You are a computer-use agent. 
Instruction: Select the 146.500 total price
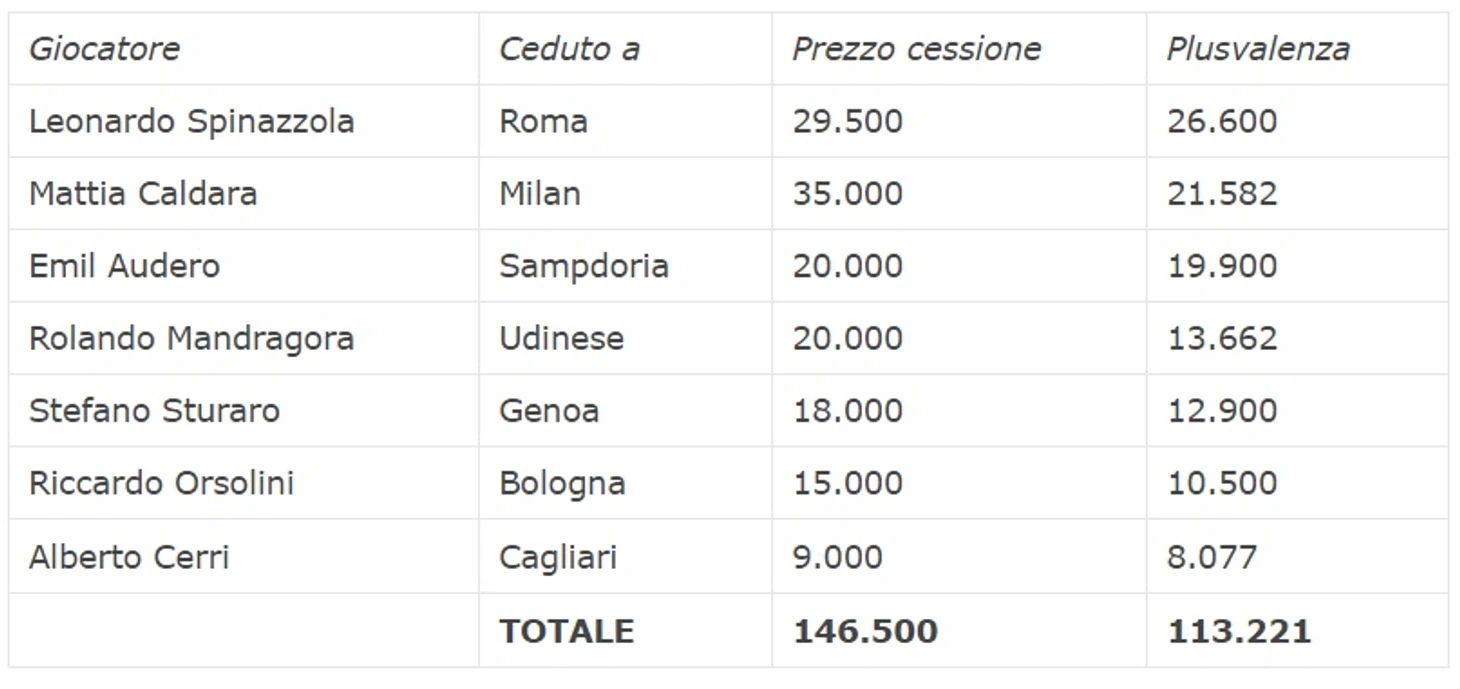[865, 631]
